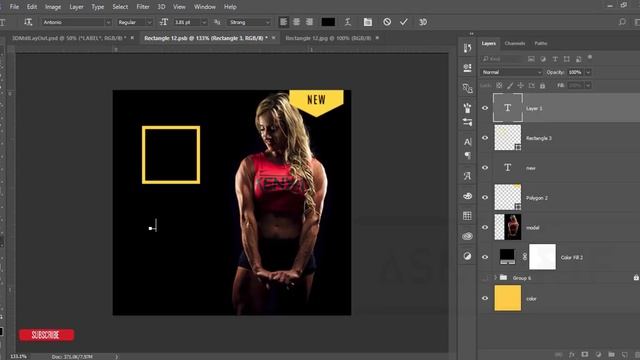Image resolution: width=640 pixels, height=360 pixels.
Task: Open the Regular font style dropdown
Action: (134, 22)
